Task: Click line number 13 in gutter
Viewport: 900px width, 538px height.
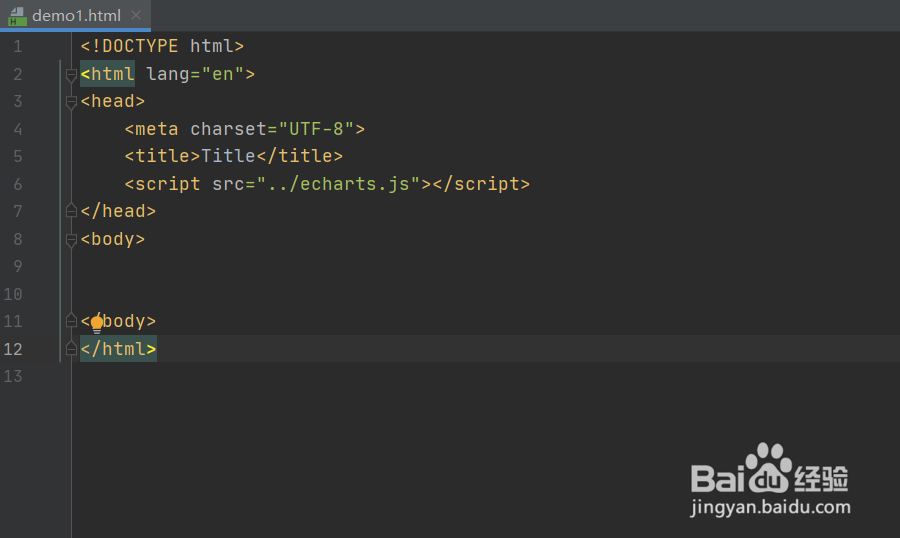Action: [13, 376]
